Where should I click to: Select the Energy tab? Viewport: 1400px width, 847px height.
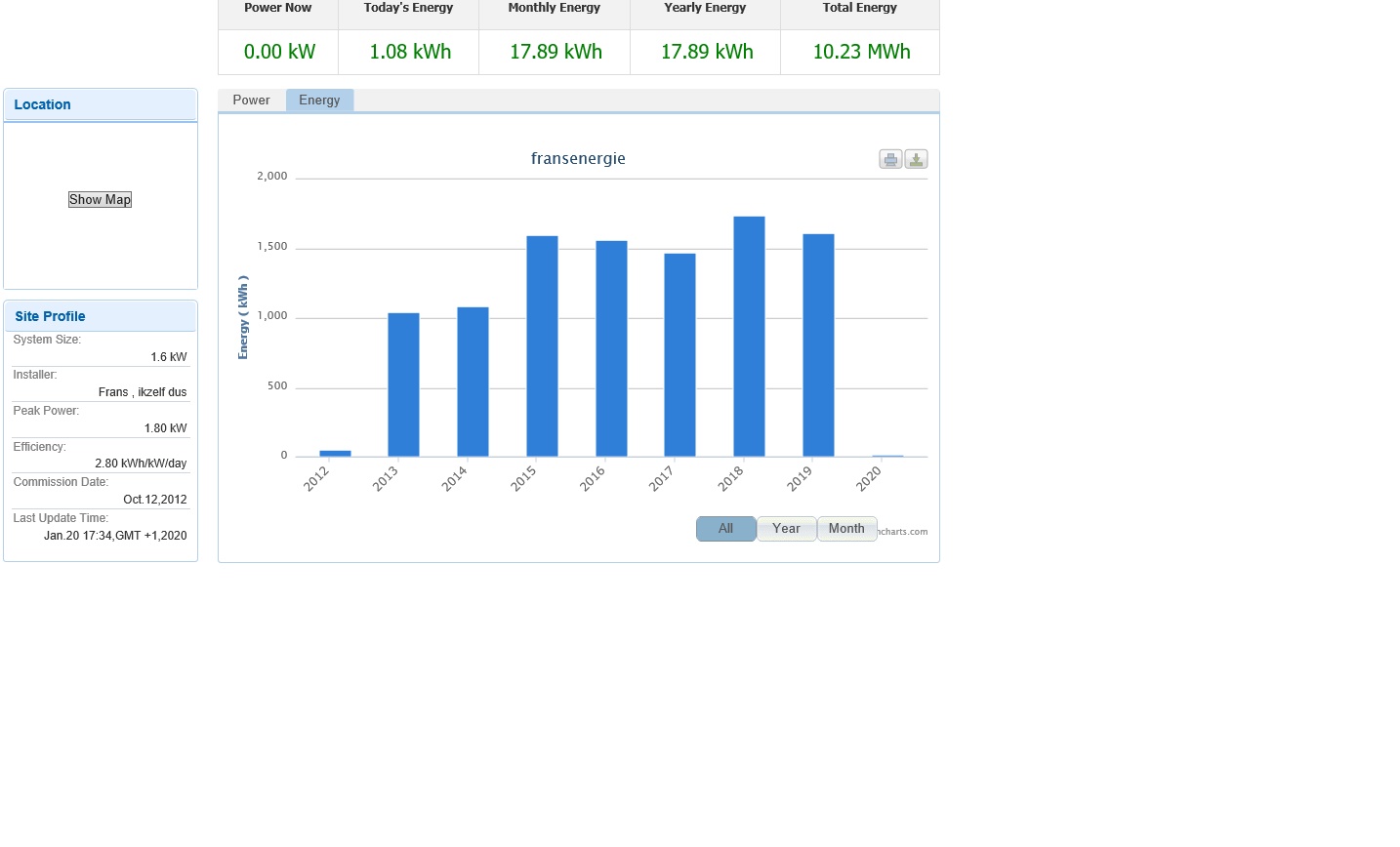pos(319,101)
